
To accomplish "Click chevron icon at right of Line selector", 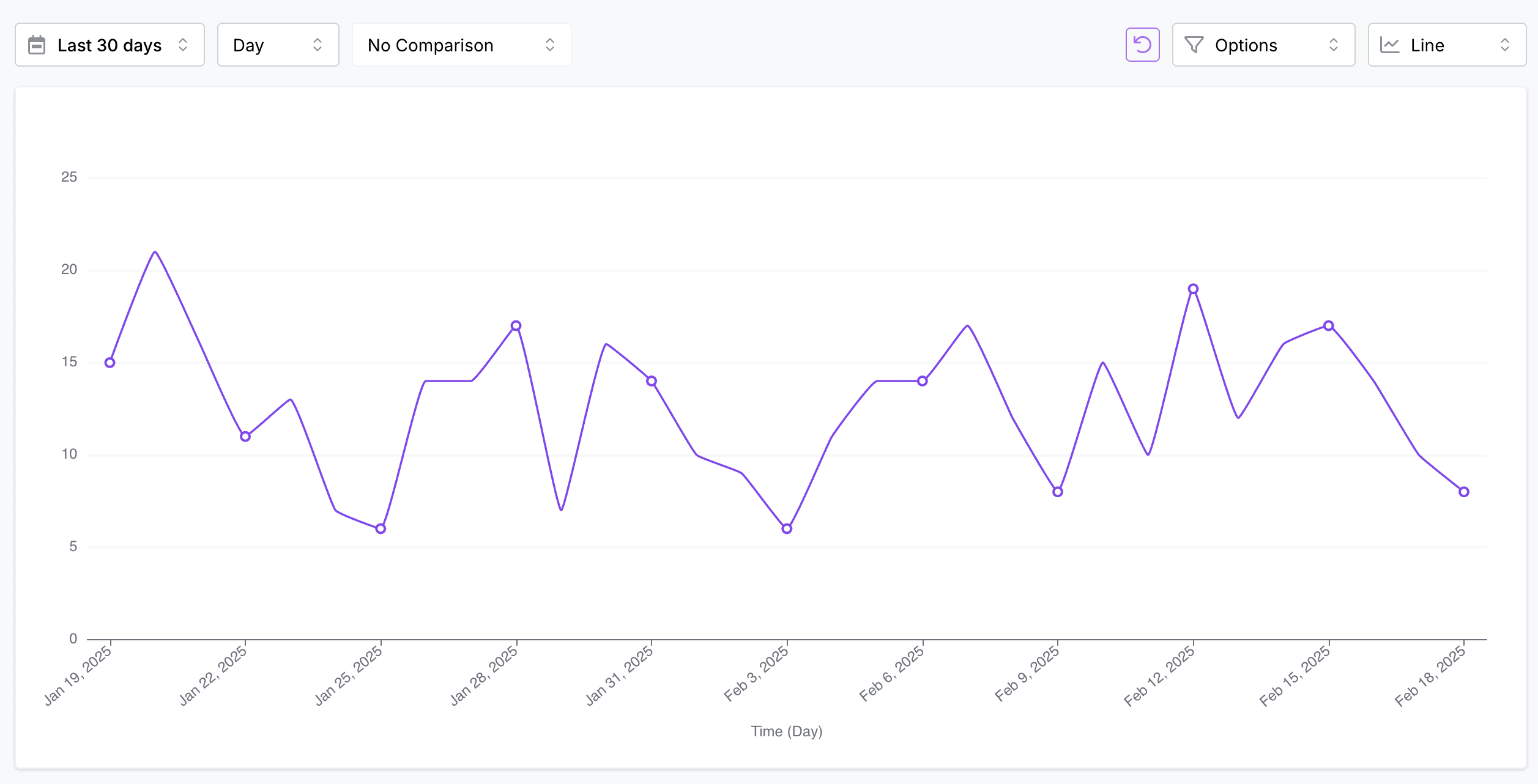I will point(1505,45).
